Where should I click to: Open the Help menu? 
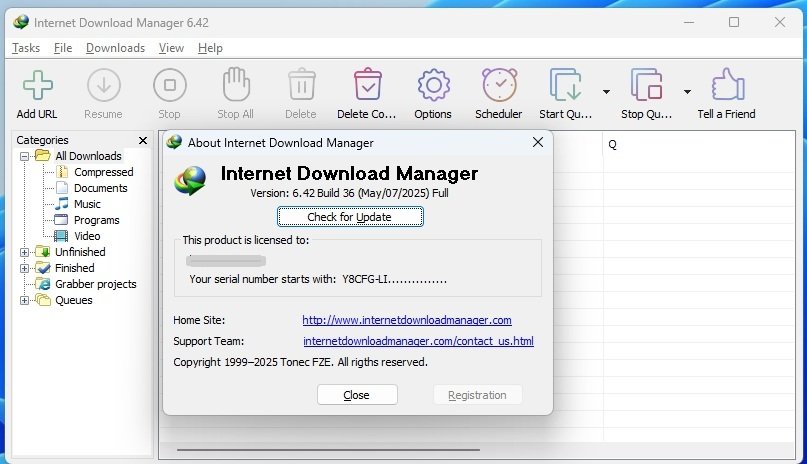point(210,48)
